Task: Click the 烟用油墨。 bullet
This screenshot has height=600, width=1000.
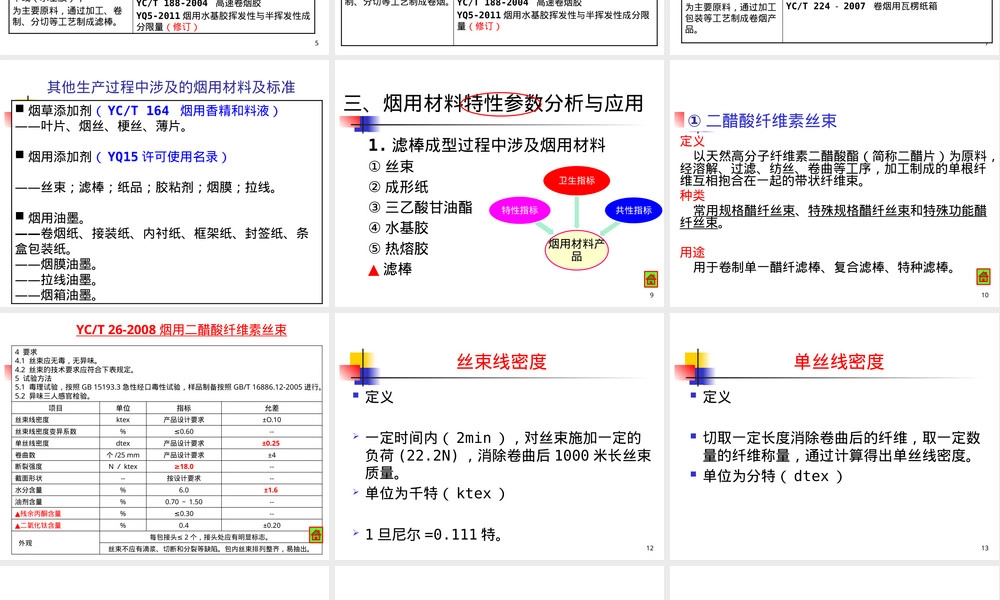Action: click(x=56, y=218)
